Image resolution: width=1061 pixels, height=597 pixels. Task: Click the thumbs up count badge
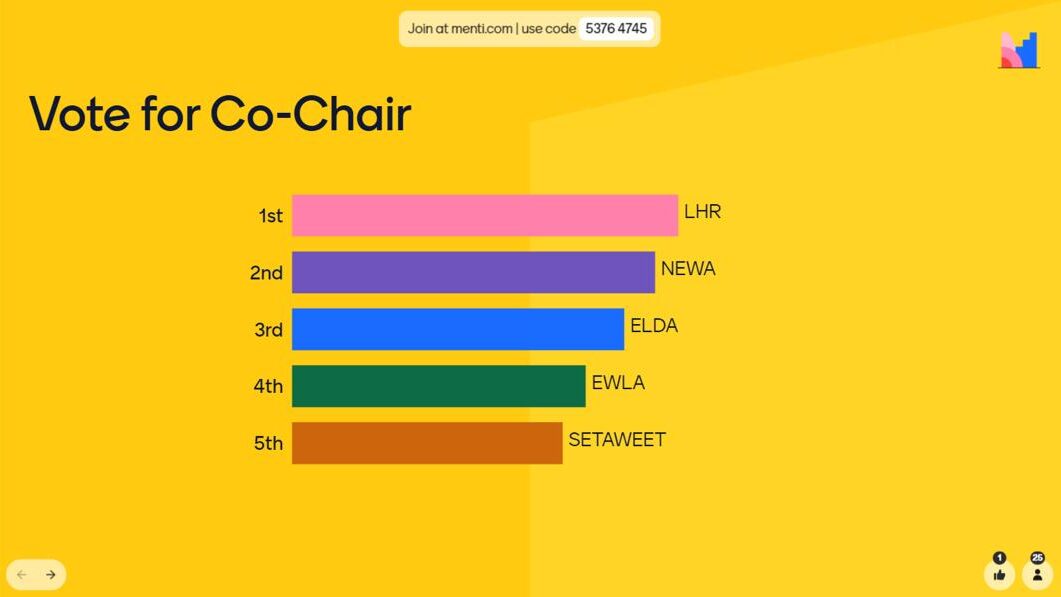coord(999,558)
